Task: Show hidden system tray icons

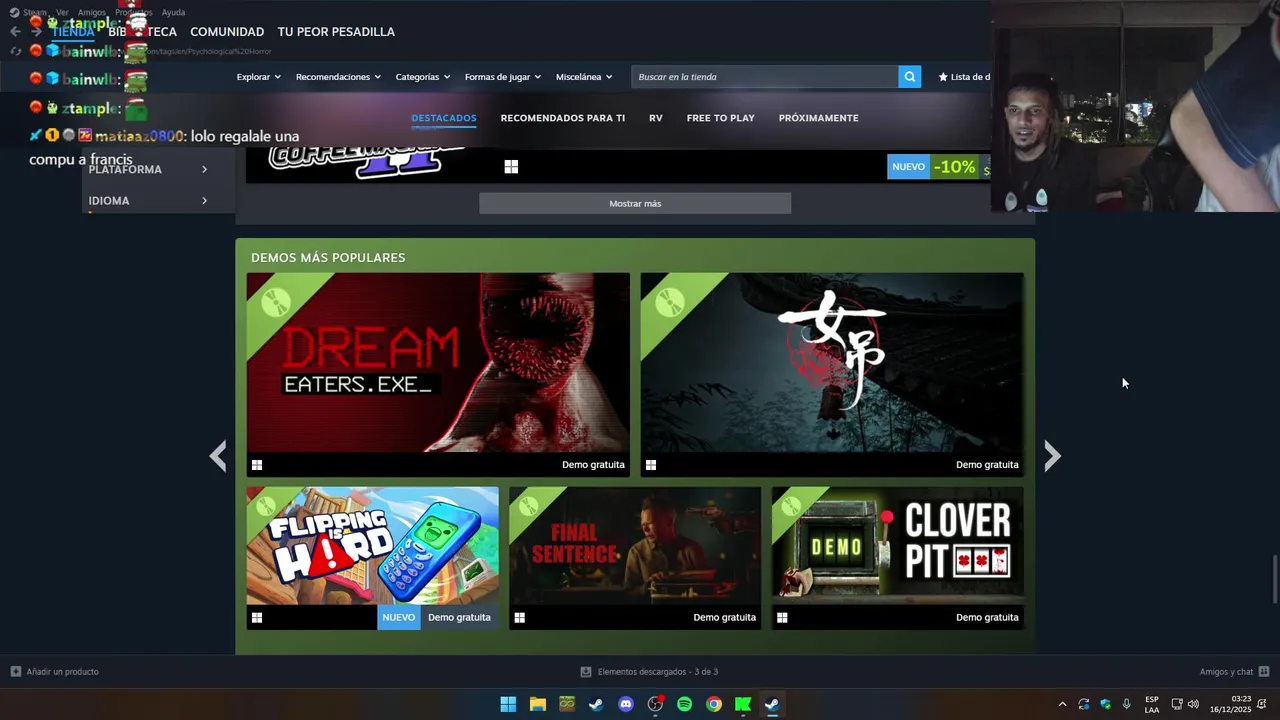Action: click(1062, 704)
